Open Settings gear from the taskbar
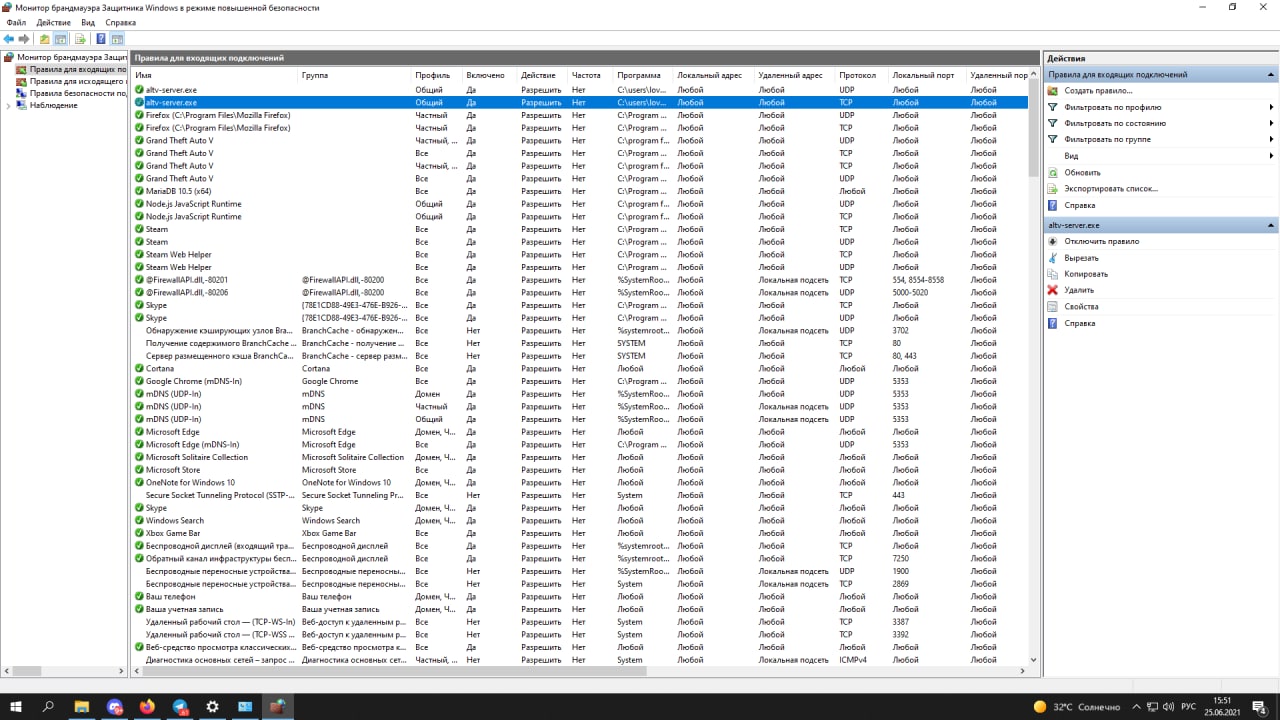This screenshot has height=720, width=1280. (x=212, y=706)
